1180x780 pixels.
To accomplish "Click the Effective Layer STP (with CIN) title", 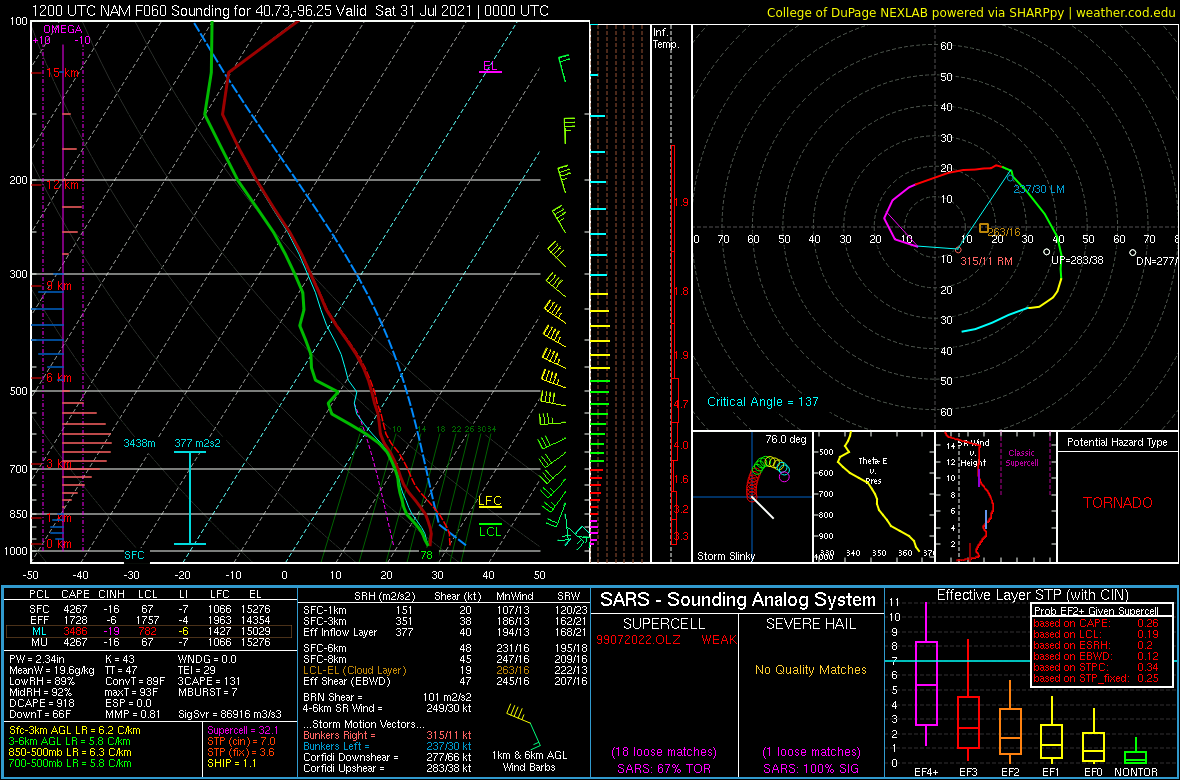I will point(1032,596).
